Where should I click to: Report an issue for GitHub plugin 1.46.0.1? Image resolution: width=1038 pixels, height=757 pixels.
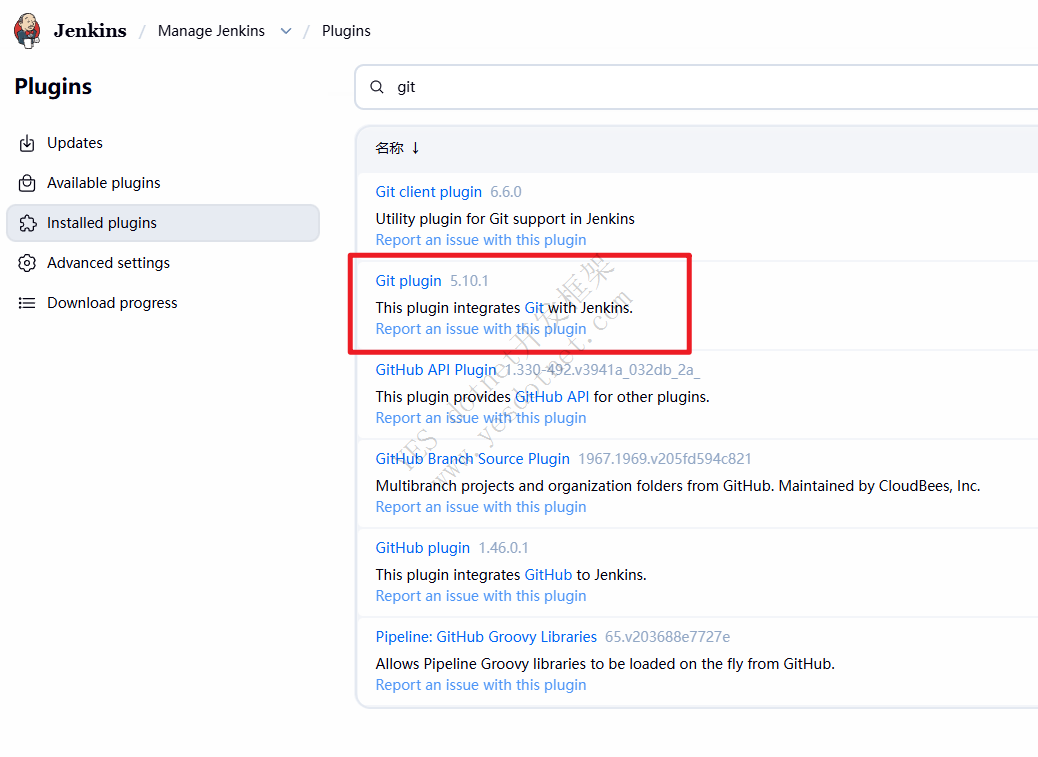coord(481,596)
